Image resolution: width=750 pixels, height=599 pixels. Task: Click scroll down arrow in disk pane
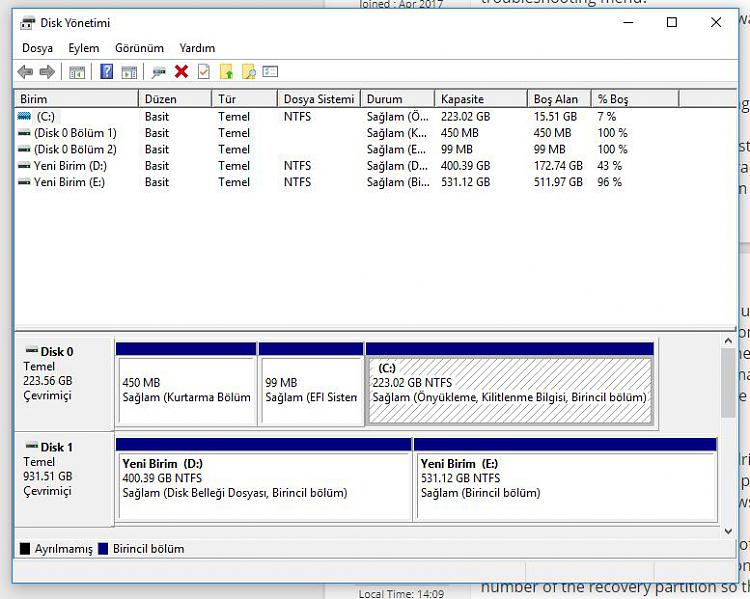(x=728, y=532)
